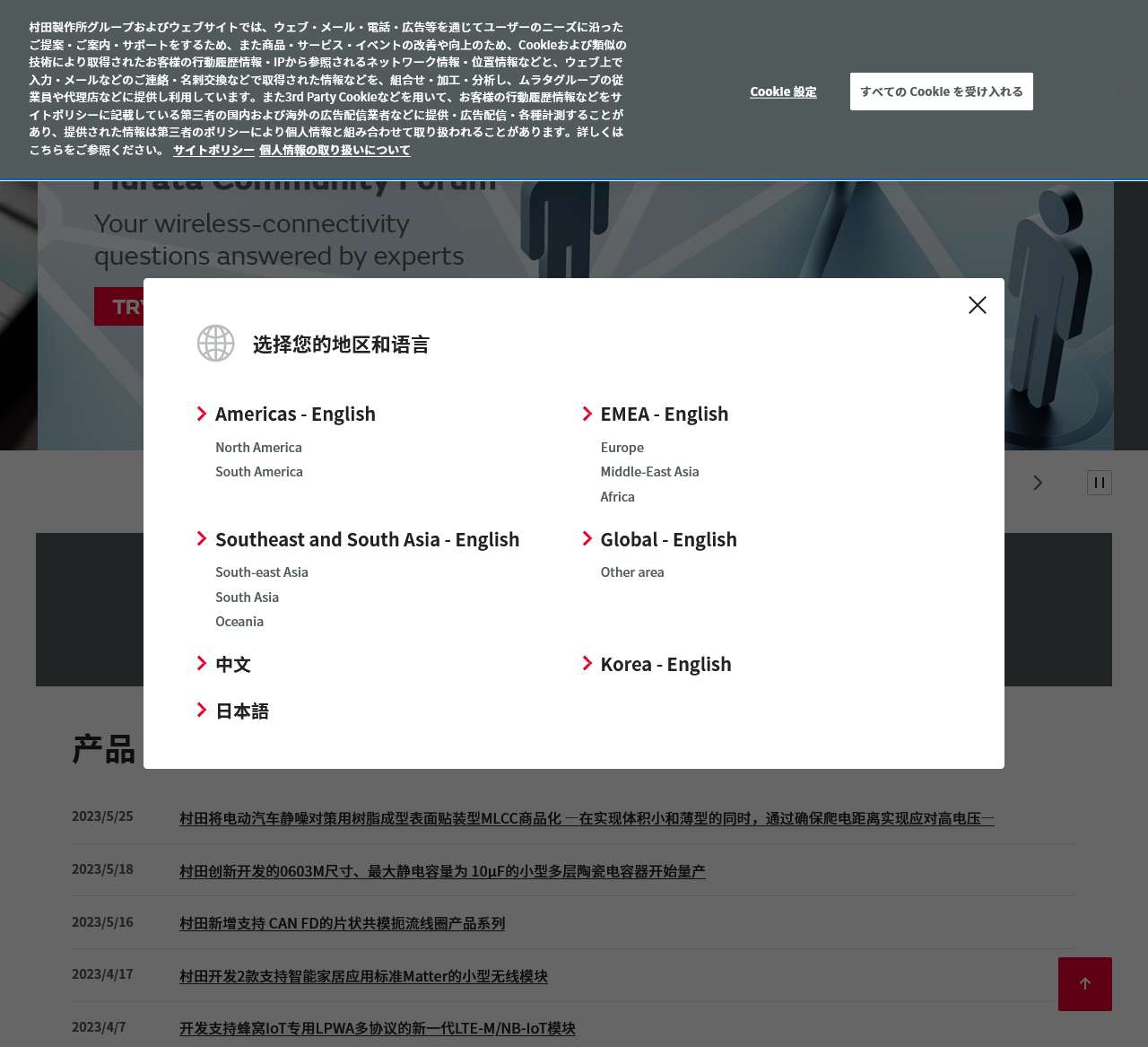The image size is (1148, 1047).
Task: Open the 2023/5/25 MLCC news article
Action: tap(587, 818)
